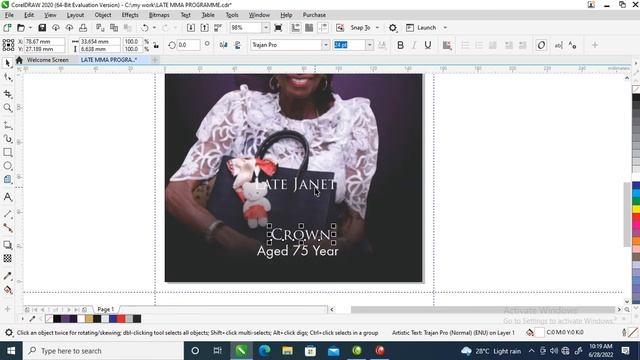Select the Freehand tool

click(7, 125)
